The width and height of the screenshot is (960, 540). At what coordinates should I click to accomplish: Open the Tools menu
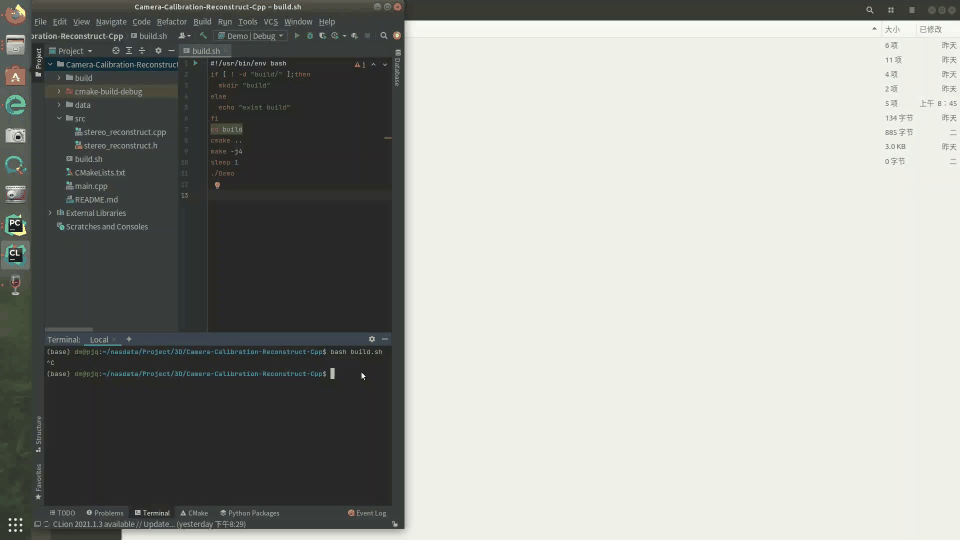tap(247, 21)
